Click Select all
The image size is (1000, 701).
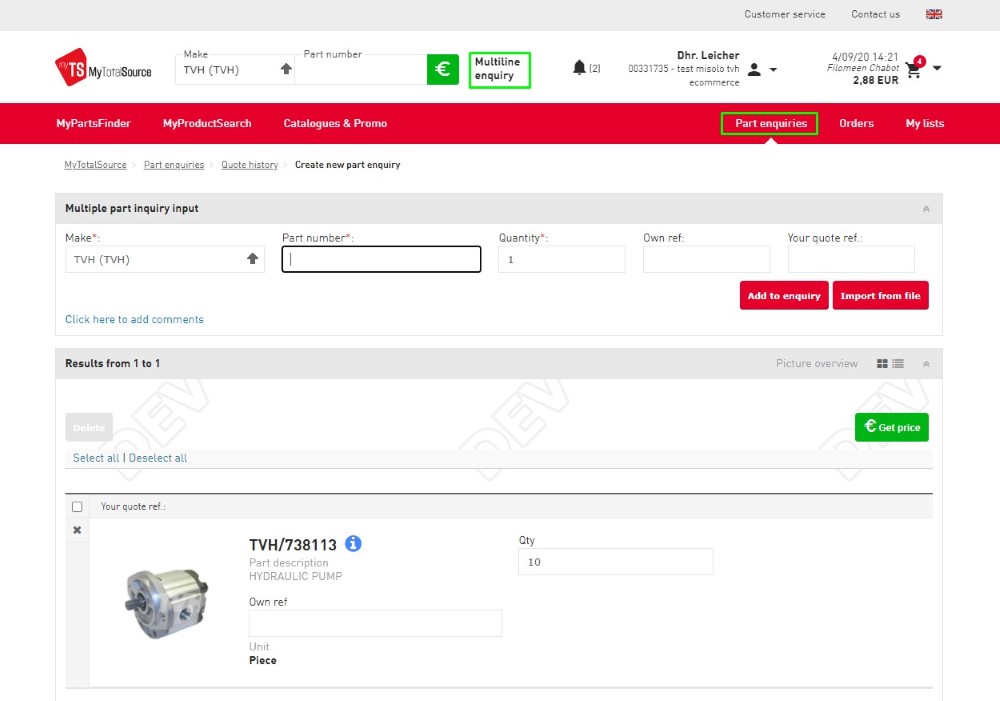point(96,458)
